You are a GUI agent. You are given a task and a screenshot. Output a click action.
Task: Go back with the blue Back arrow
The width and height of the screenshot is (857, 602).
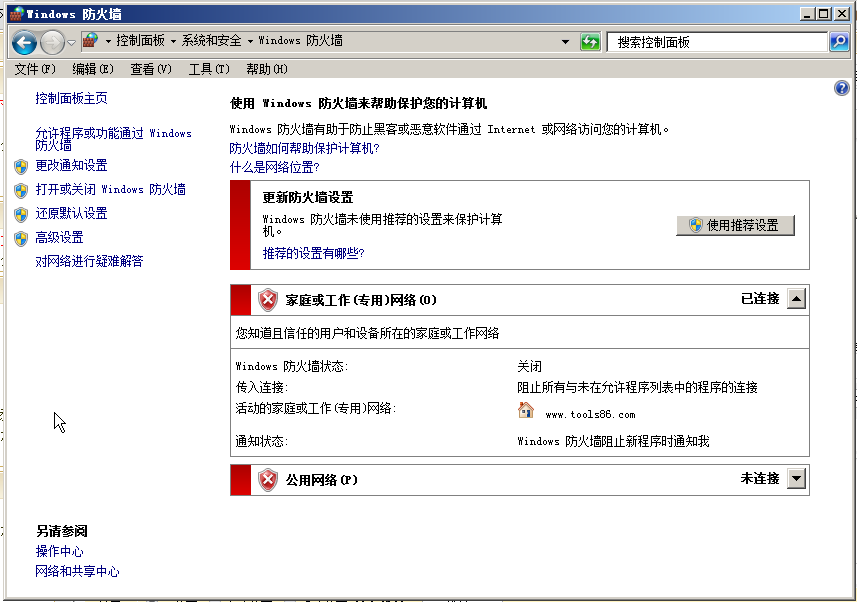coord(24,42)
